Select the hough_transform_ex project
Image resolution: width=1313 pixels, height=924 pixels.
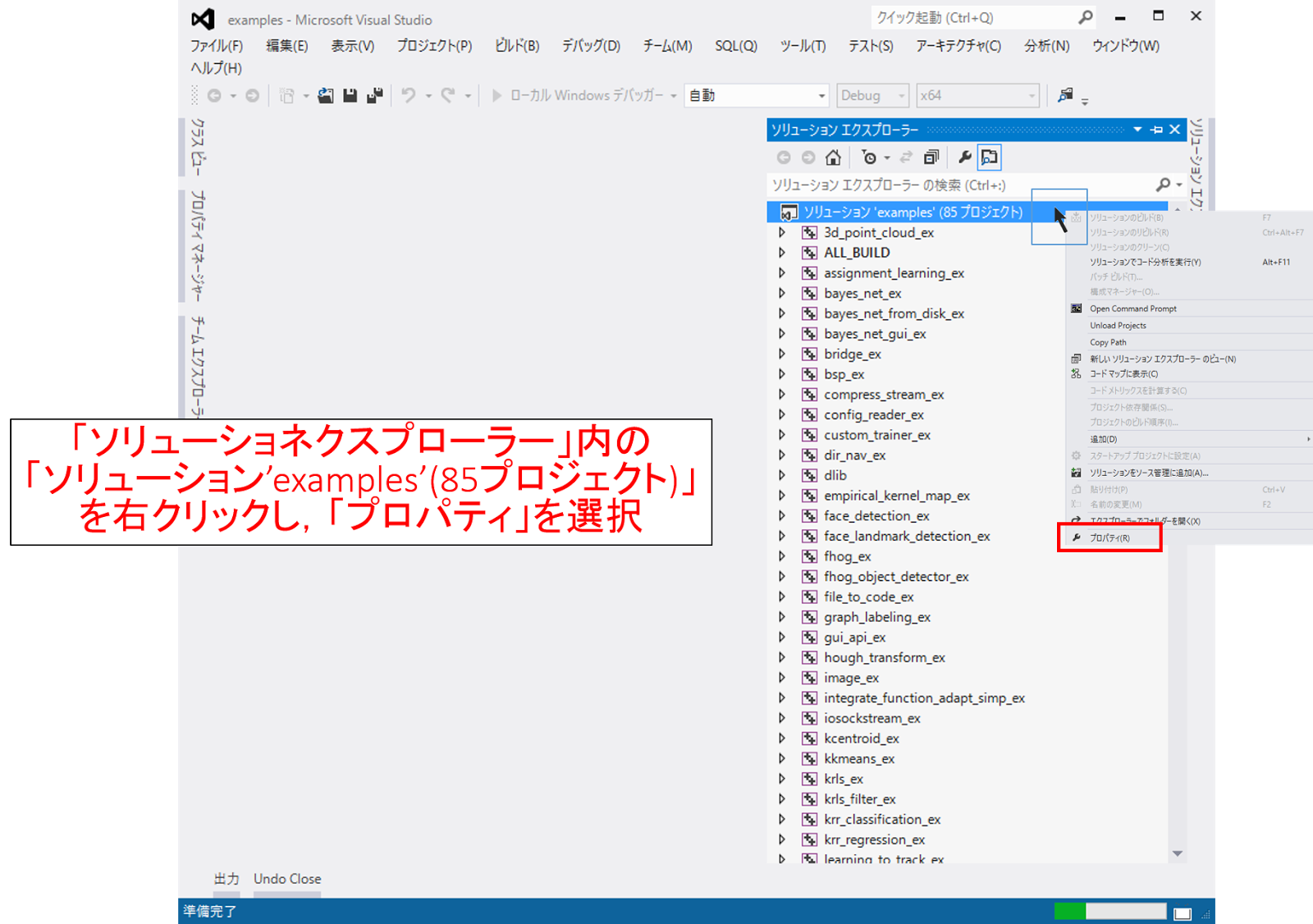click(x=885, y=657)
